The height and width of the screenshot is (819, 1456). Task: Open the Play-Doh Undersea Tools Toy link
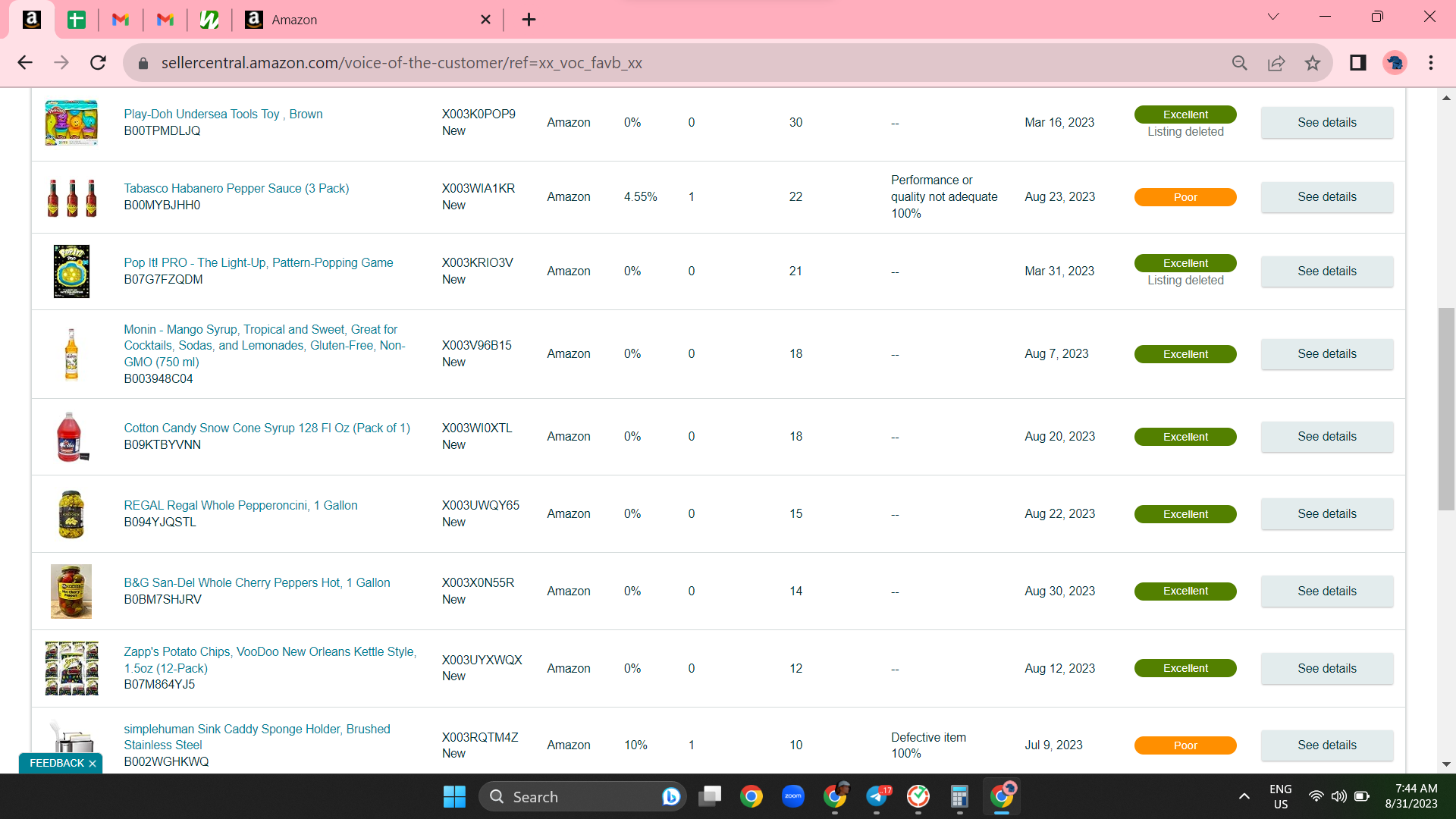[x=223, y=114]
